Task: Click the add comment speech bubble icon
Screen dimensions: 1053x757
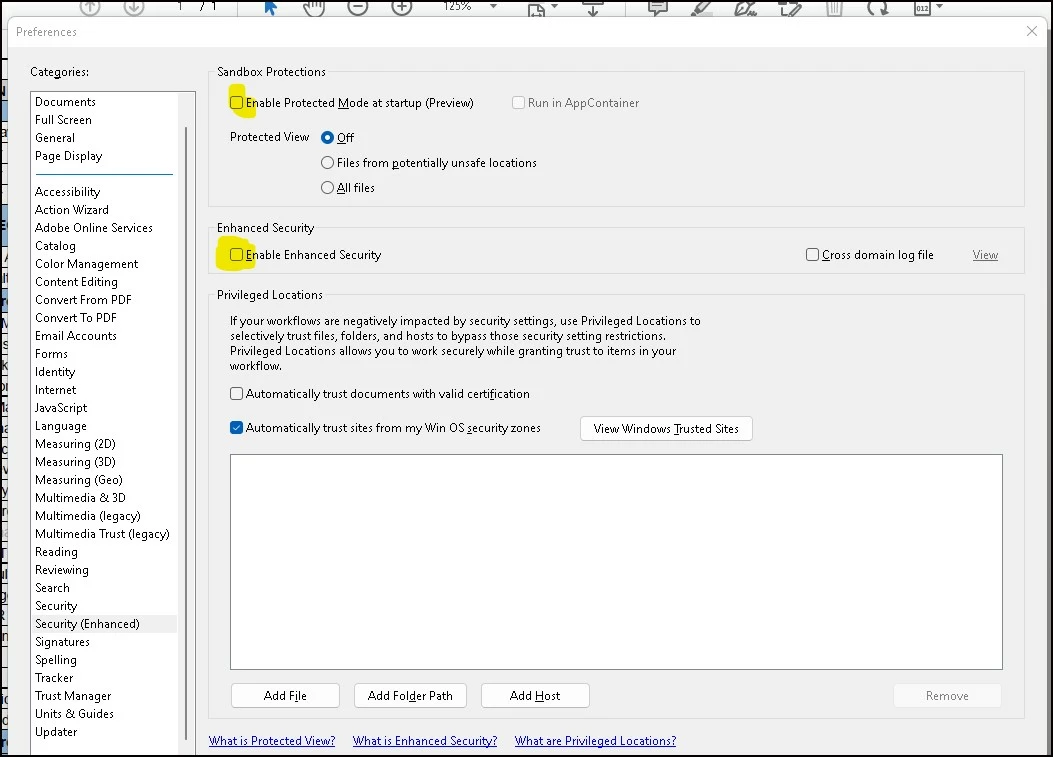Action: (x=657, y=7)
